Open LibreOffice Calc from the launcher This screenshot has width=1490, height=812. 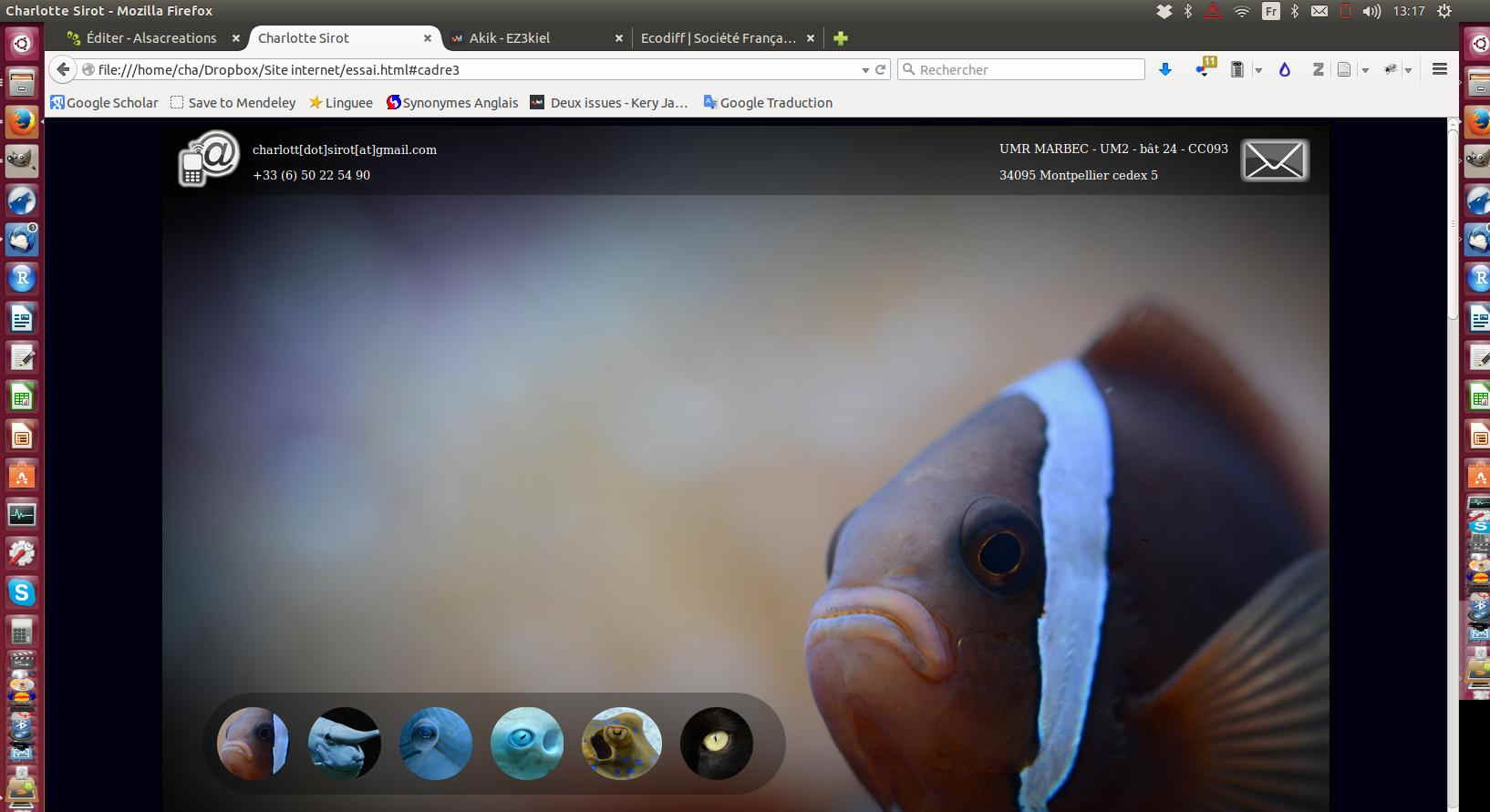(x=22, y=397)
